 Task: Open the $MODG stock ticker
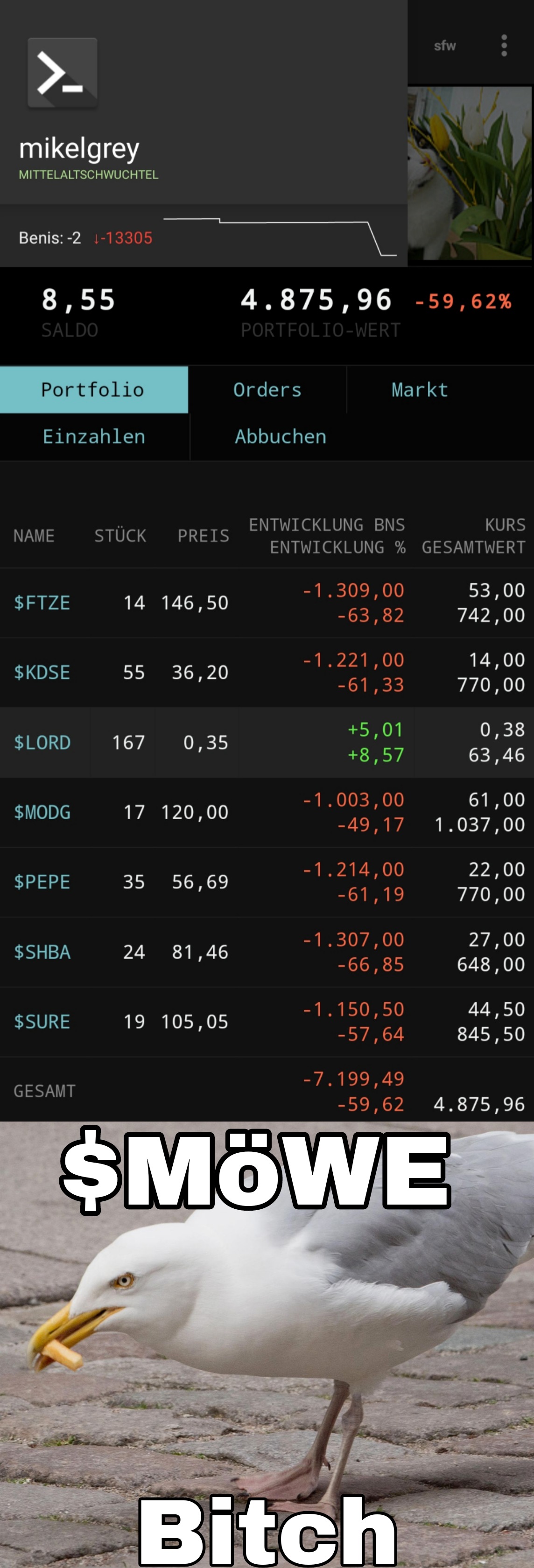pos(42,812)
